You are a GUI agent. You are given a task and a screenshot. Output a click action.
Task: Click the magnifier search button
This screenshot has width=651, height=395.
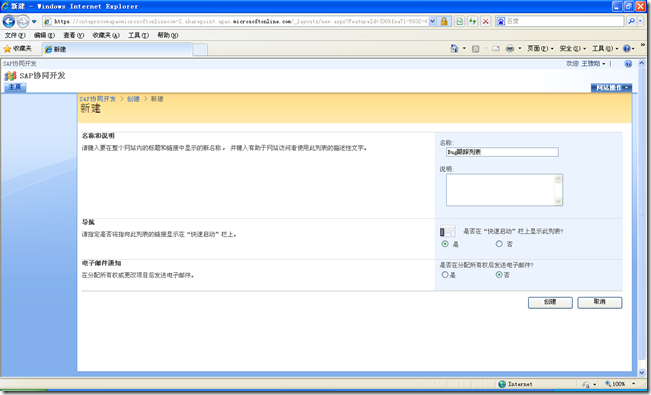point(631,21)
